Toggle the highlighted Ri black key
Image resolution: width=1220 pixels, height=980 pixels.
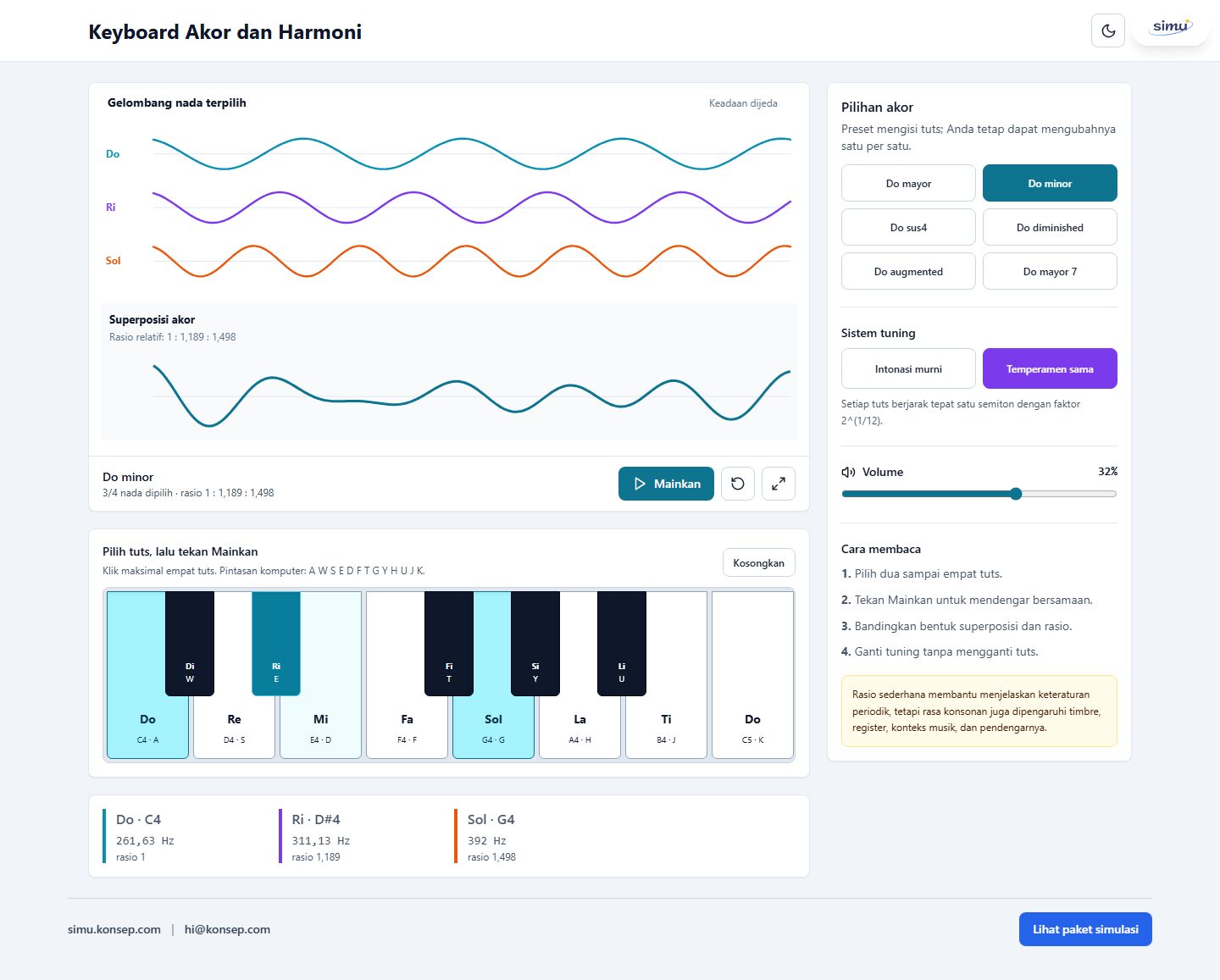point(276,644)
